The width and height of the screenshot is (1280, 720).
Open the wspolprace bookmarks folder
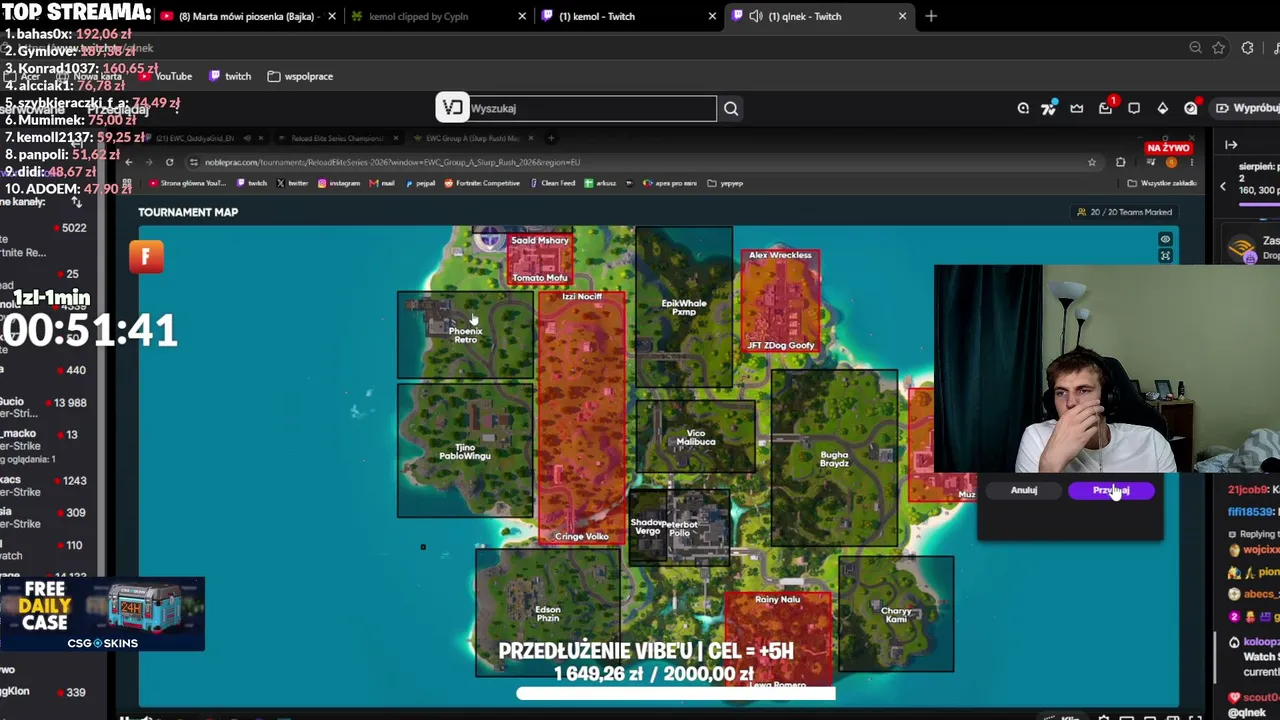[300, 76]
